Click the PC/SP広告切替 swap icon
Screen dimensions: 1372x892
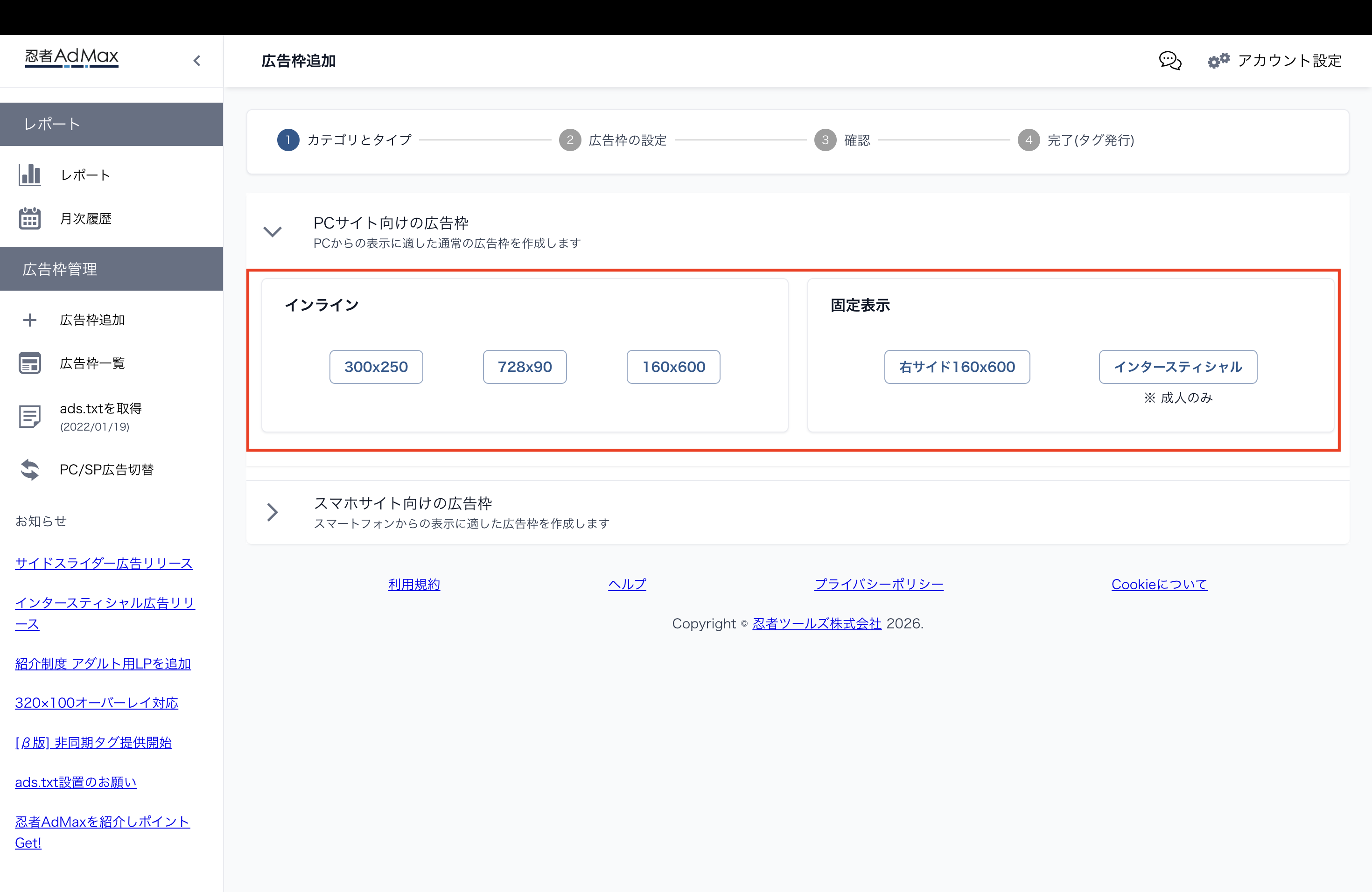point(29,470)
